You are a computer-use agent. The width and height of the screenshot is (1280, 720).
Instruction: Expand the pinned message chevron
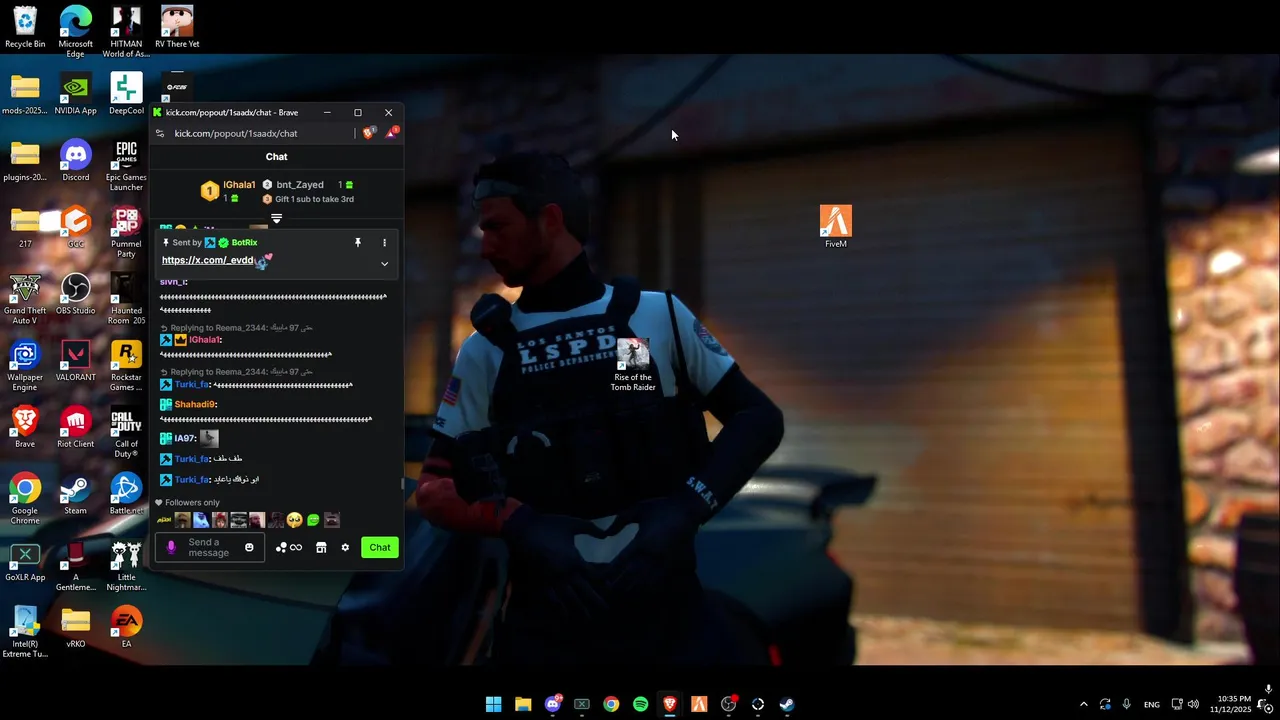tap(384, 264)
